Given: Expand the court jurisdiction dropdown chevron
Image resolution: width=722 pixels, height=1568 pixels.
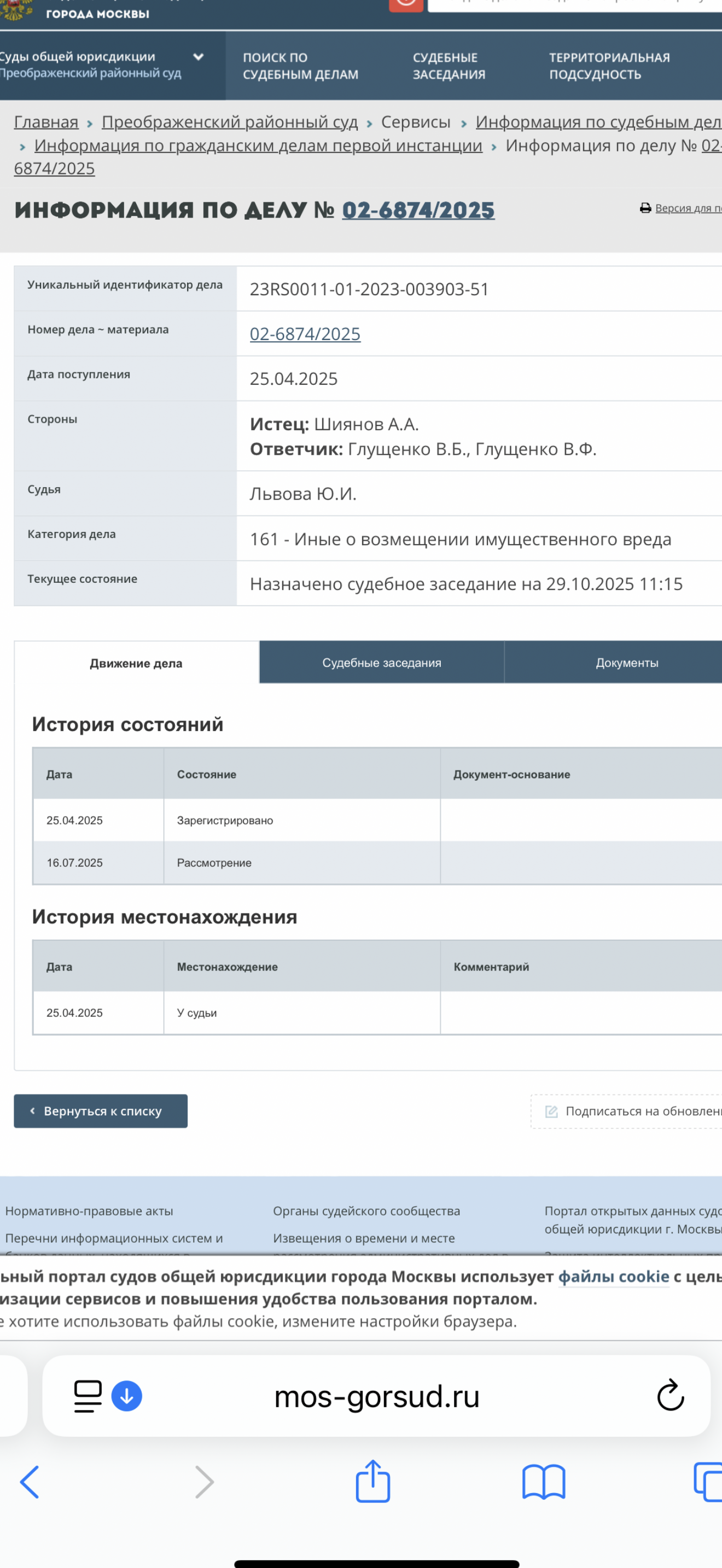Looking at the screenshot, I should pyautogui.click(x=198, y=57).
